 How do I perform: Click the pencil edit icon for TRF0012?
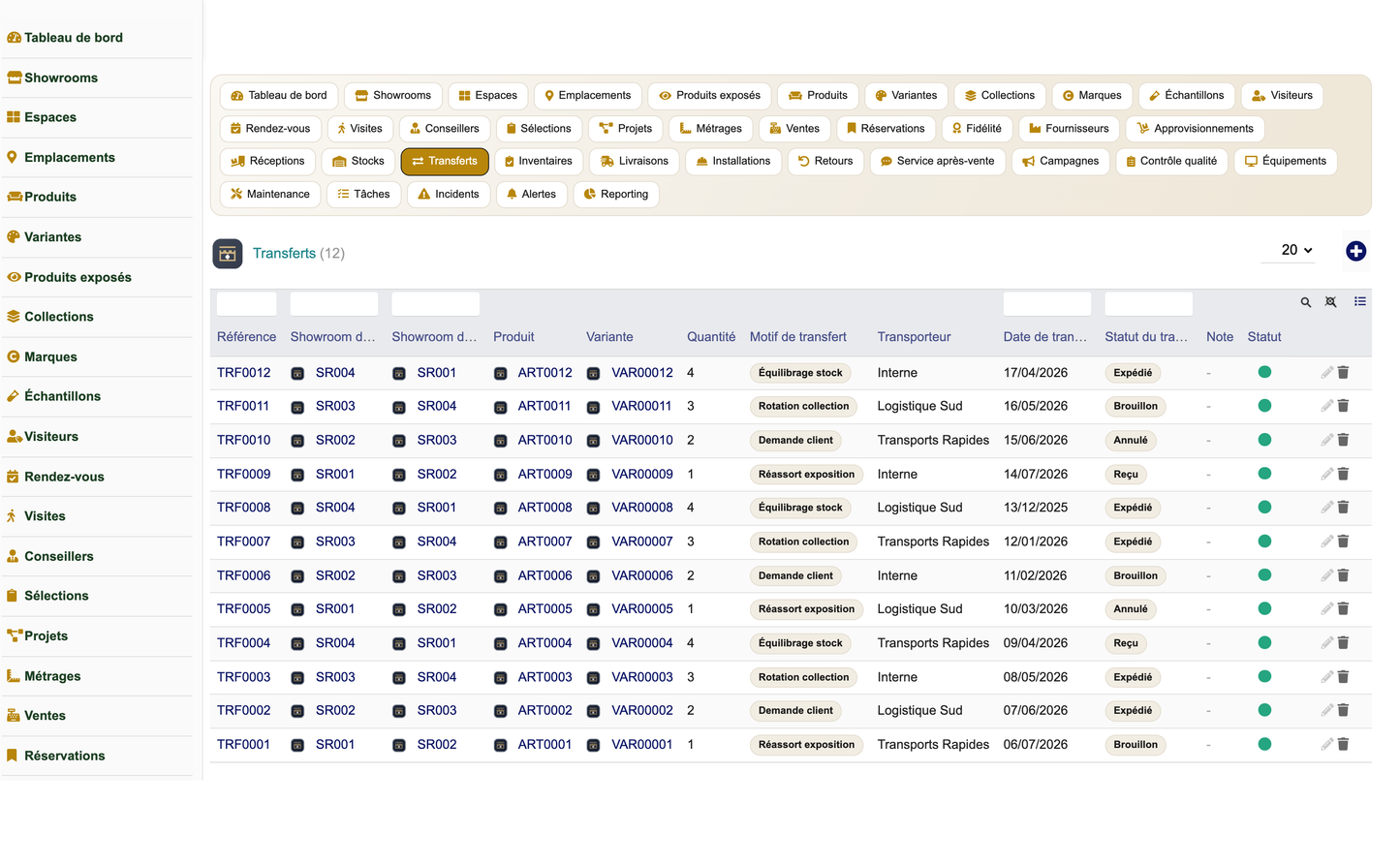coord(1326,372)
